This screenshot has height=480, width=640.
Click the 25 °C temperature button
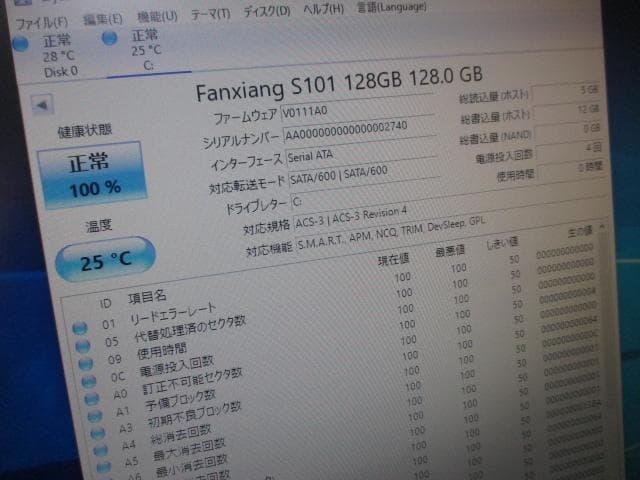[105, 259]
